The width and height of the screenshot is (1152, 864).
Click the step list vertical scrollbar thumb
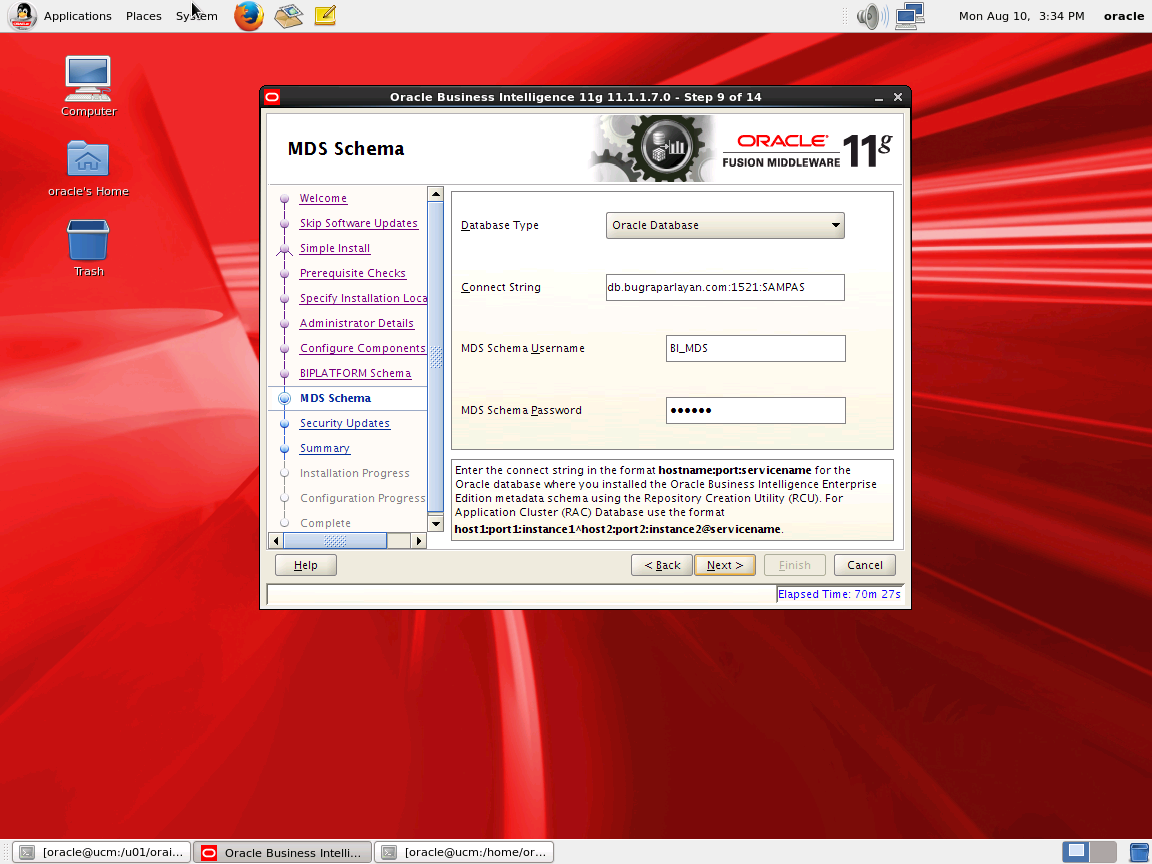[436, 357]
